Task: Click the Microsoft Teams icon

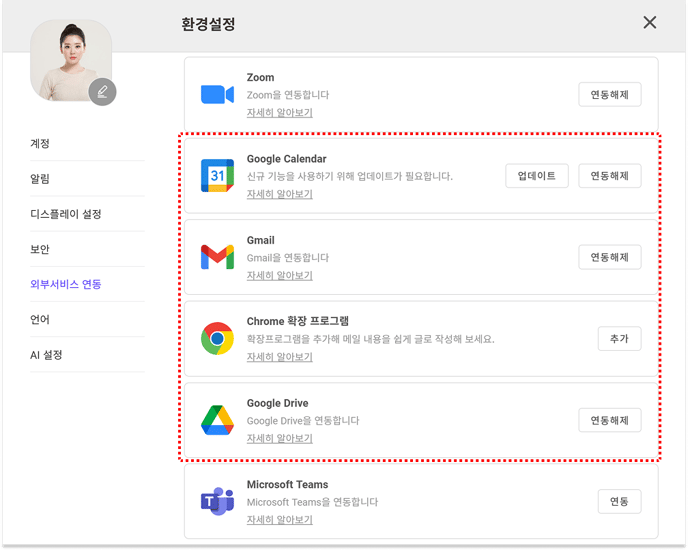Action: 217,501
